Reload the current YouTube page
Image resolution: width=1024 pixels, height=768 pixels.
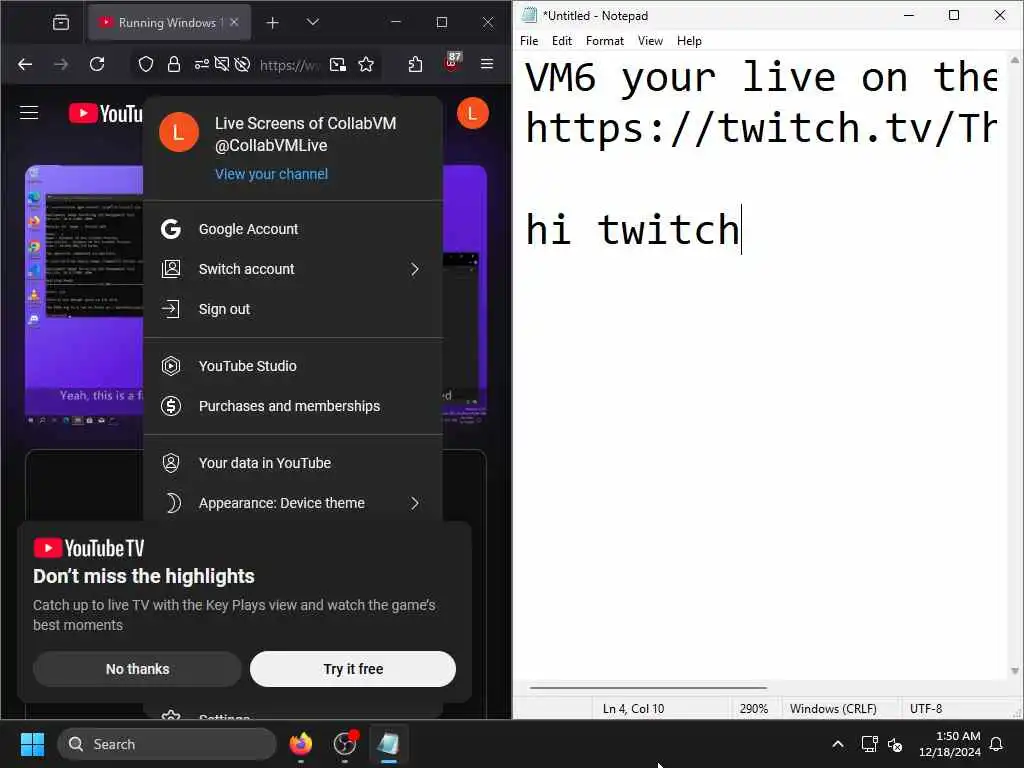point(97,64)
